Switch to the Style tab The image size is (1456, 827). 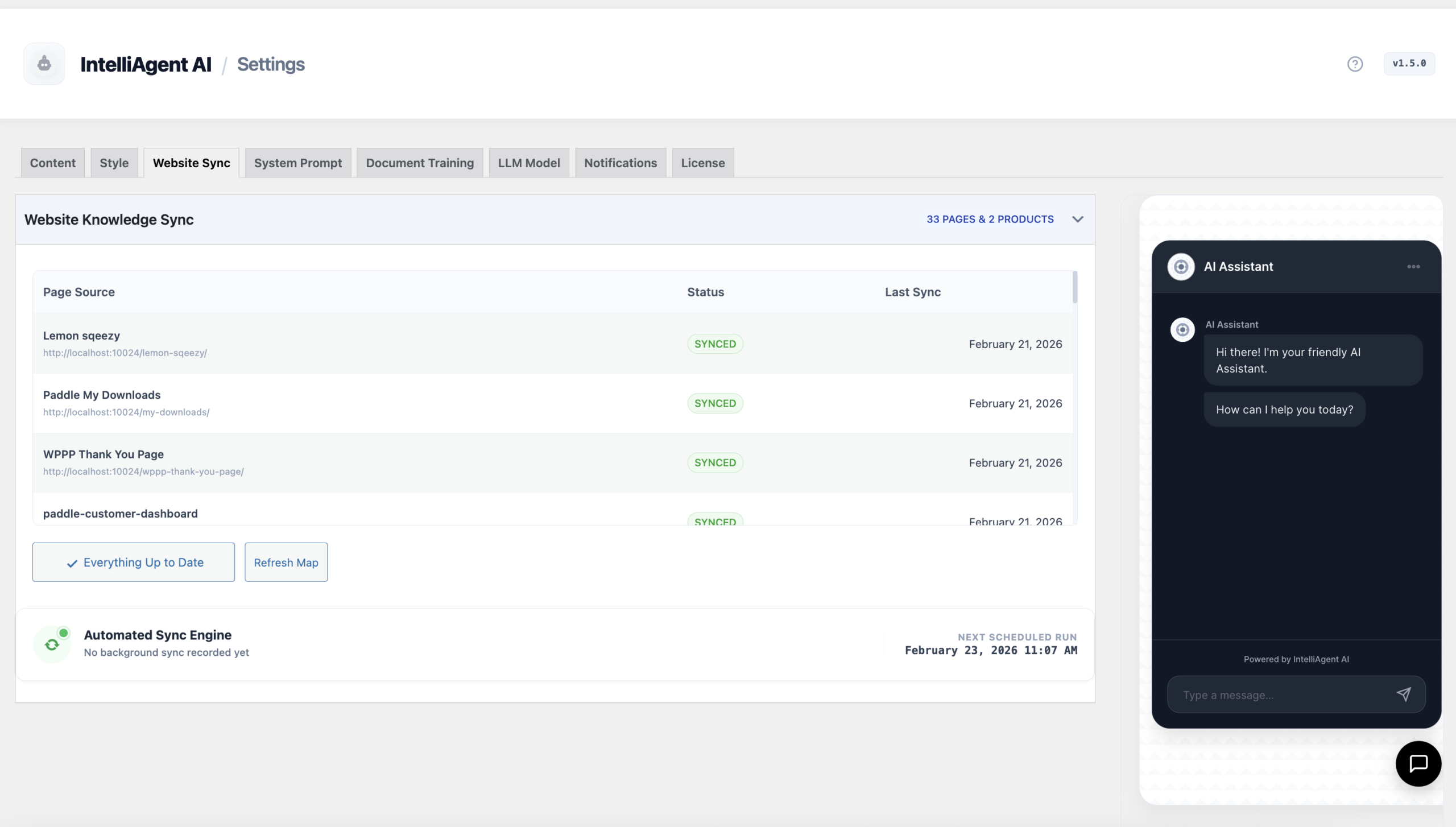pyautogui.click(x=114, y=163)
